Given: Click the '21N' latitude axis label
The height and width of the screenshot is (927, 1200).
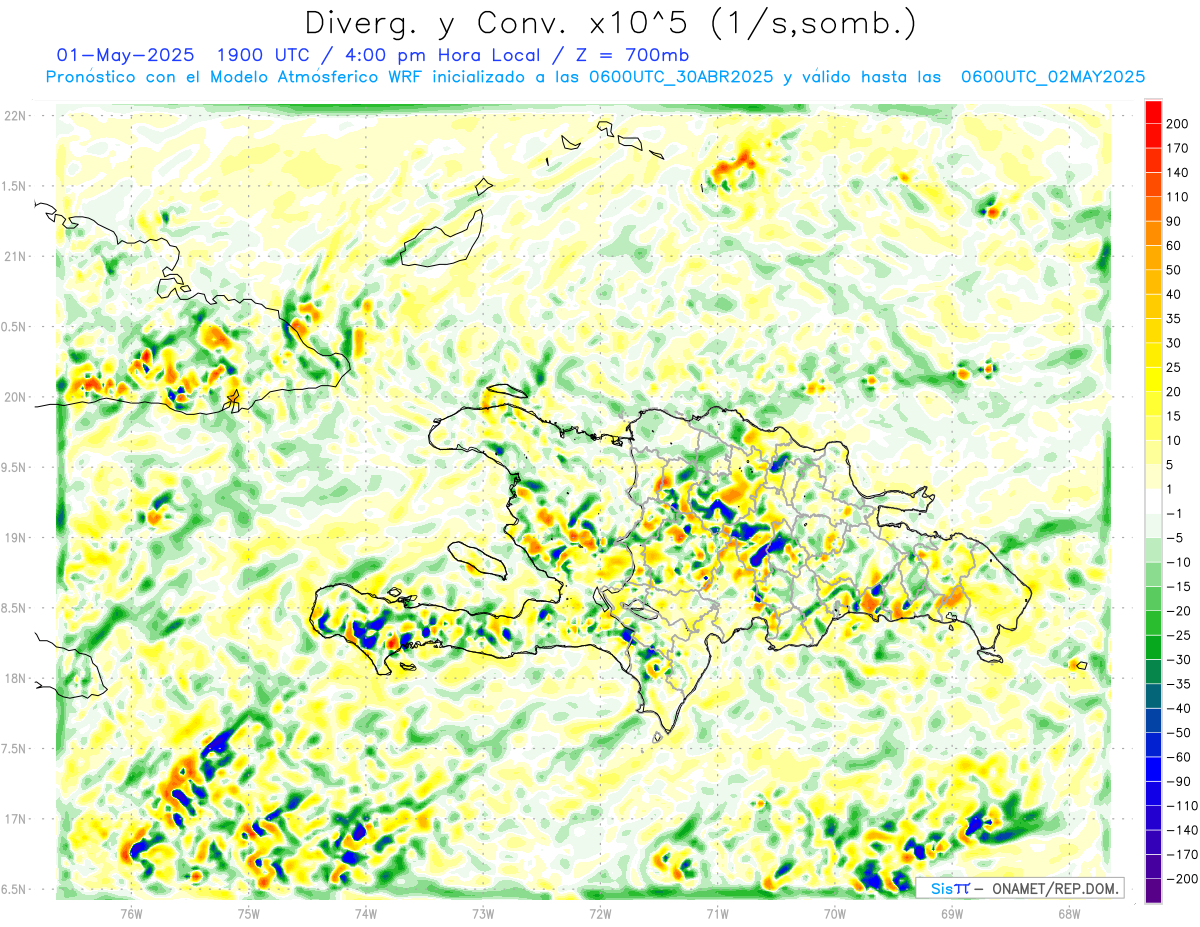Looking at the screenshot, I should [x=15, y=256].
